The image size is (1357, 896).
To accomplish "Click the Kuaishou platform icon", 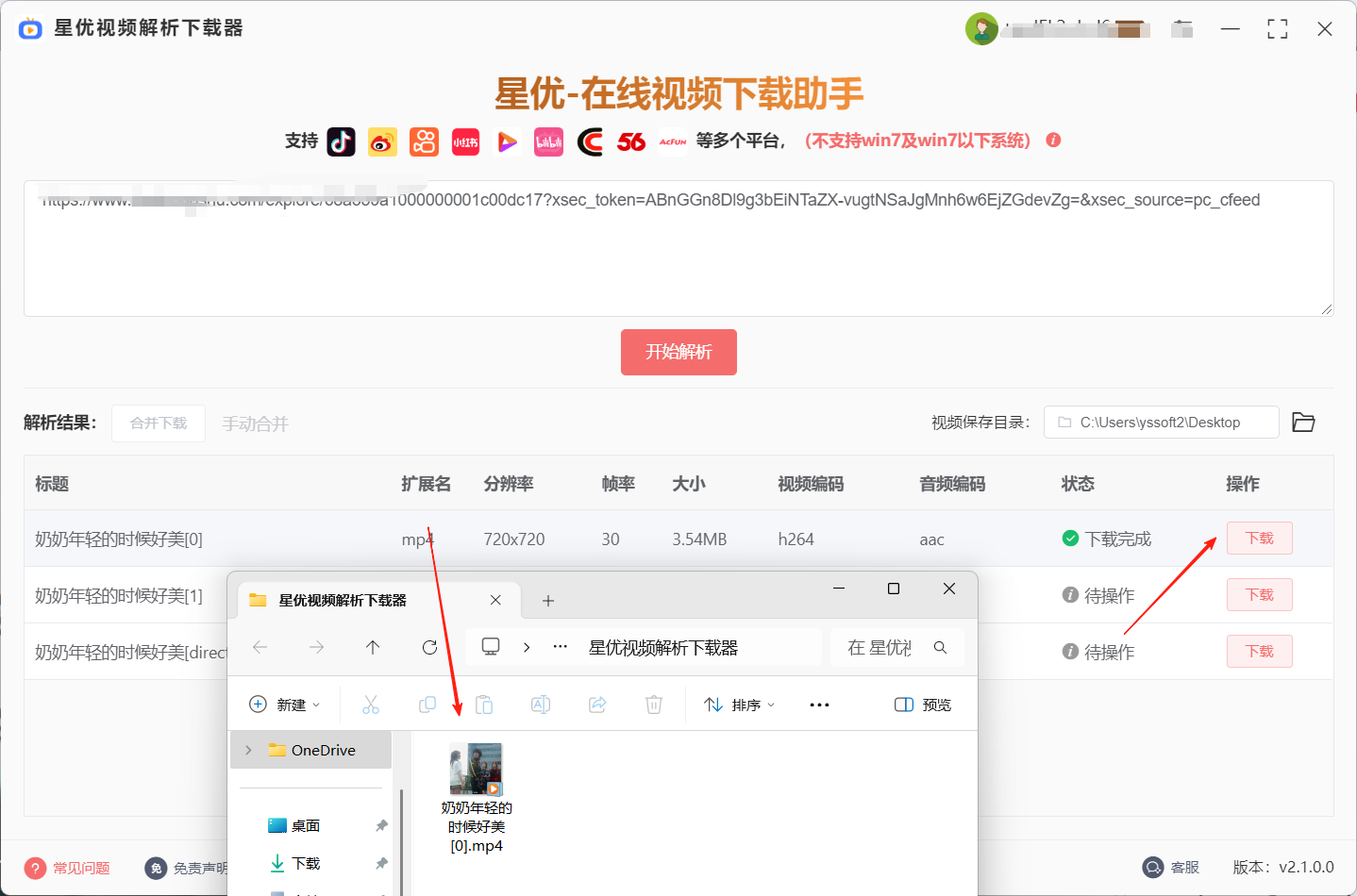I will [x=424, y=141].
